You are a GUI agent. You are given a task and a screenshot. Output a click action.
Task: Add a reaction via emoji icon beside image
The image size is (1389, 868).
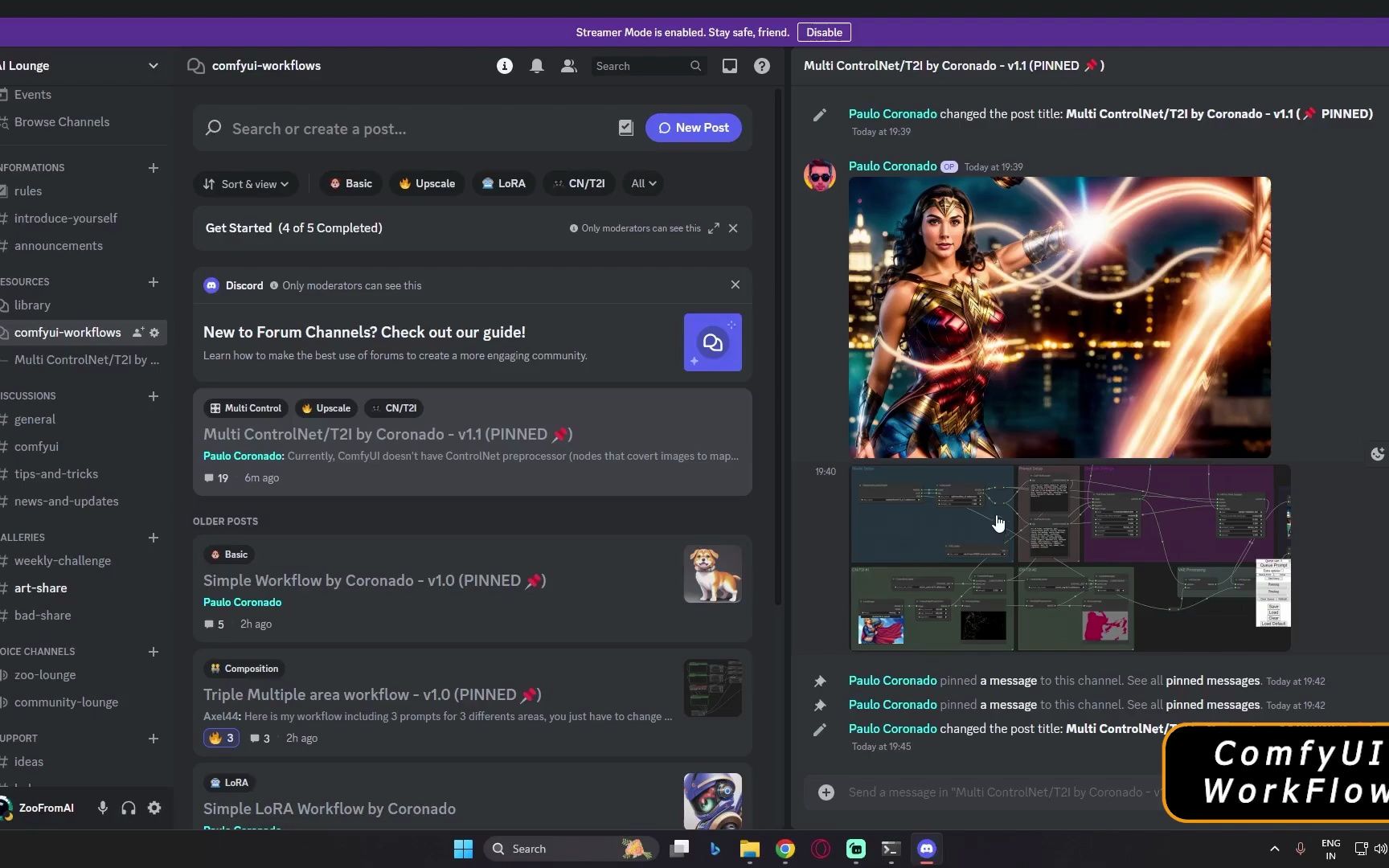click(x=1377, y=454)
